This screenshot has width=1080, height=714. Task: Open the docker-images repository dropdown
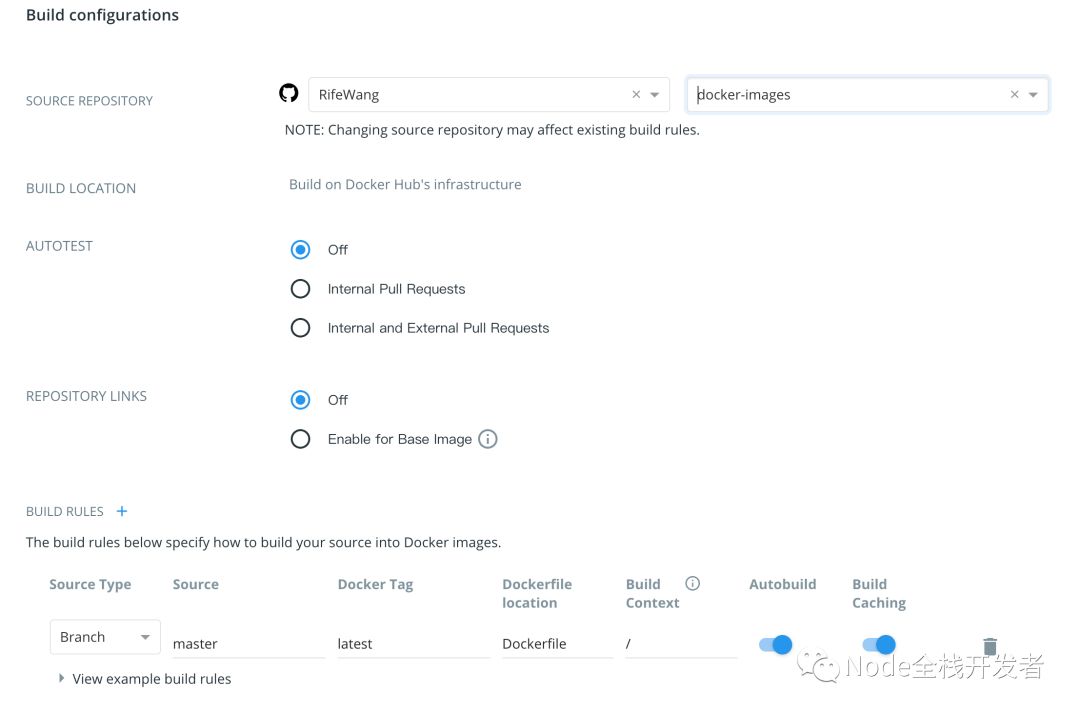point(1033,95)
